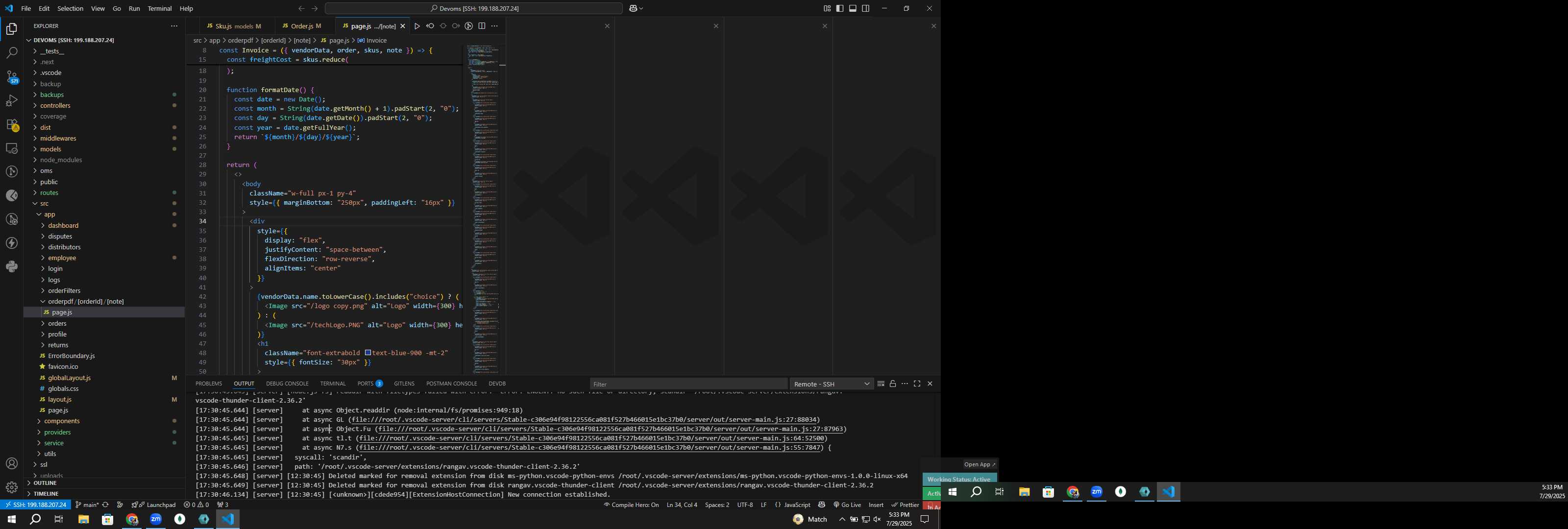Open Copilot chat menu in title bar

(x=636, y=8)
